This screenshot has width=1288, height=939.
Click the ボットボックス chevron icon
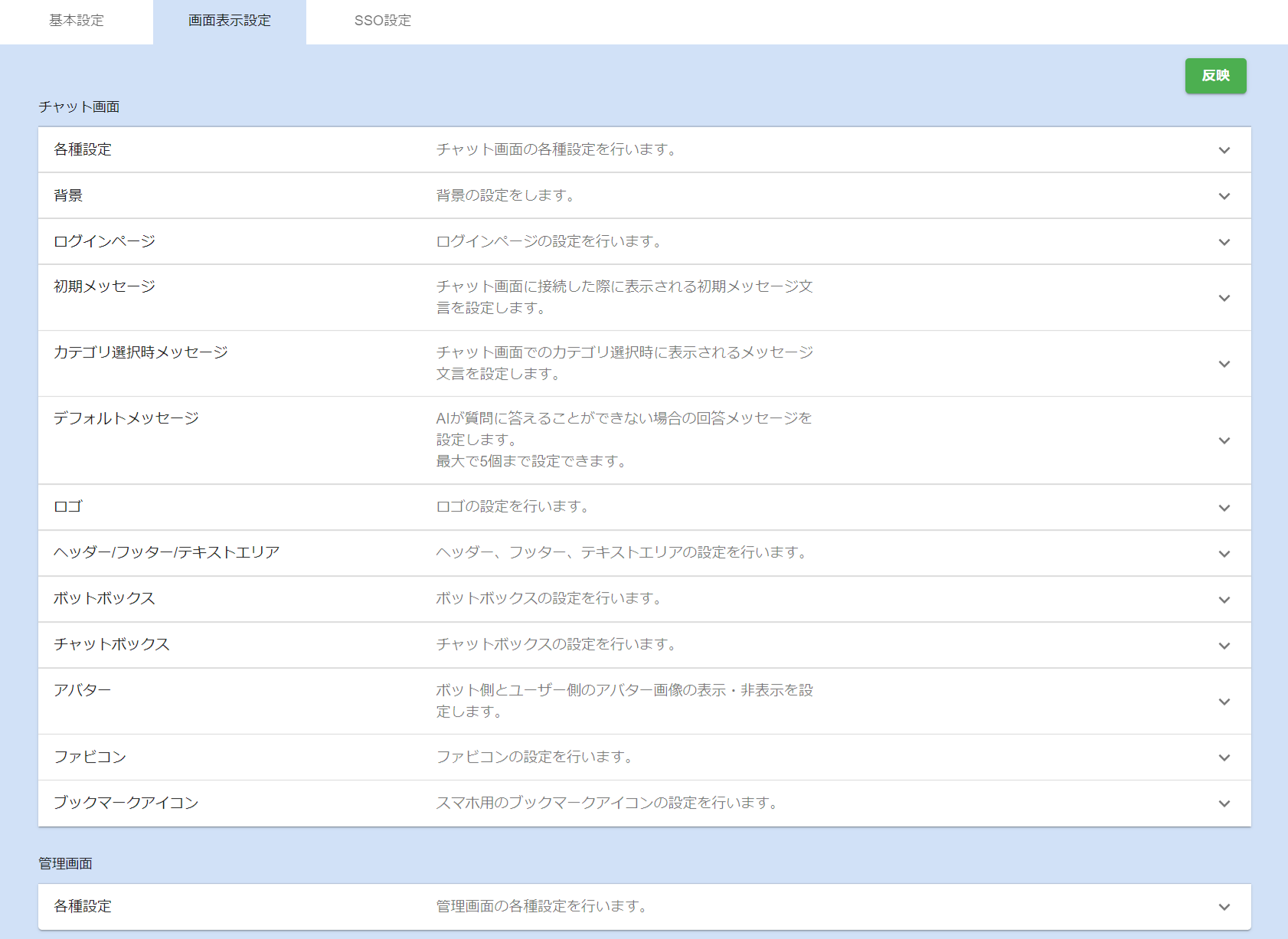(x=1224, y=600)
